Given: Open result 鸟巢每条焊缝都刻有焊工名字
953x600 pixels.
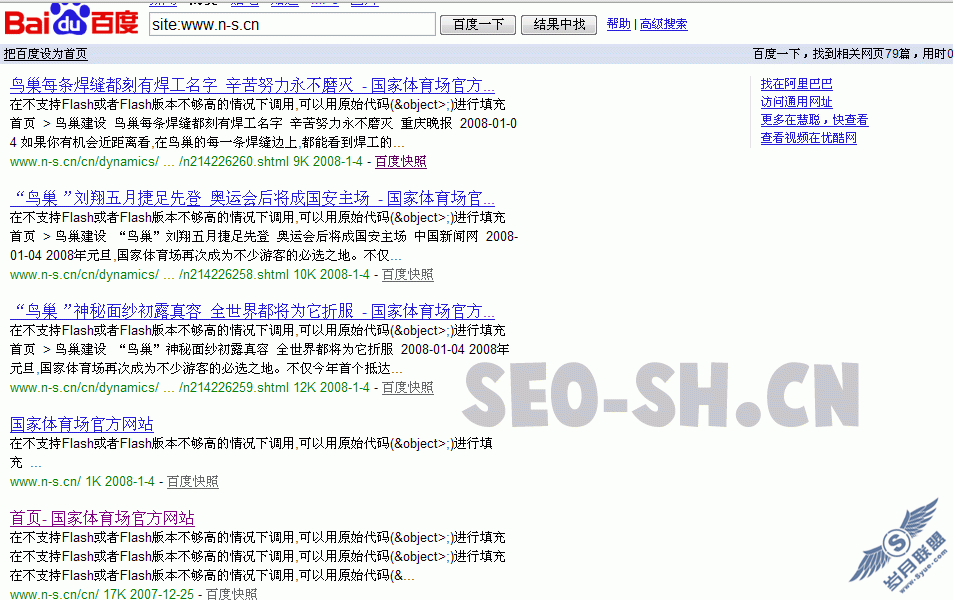Looking at the screenshot, I should tap(252, 85).
